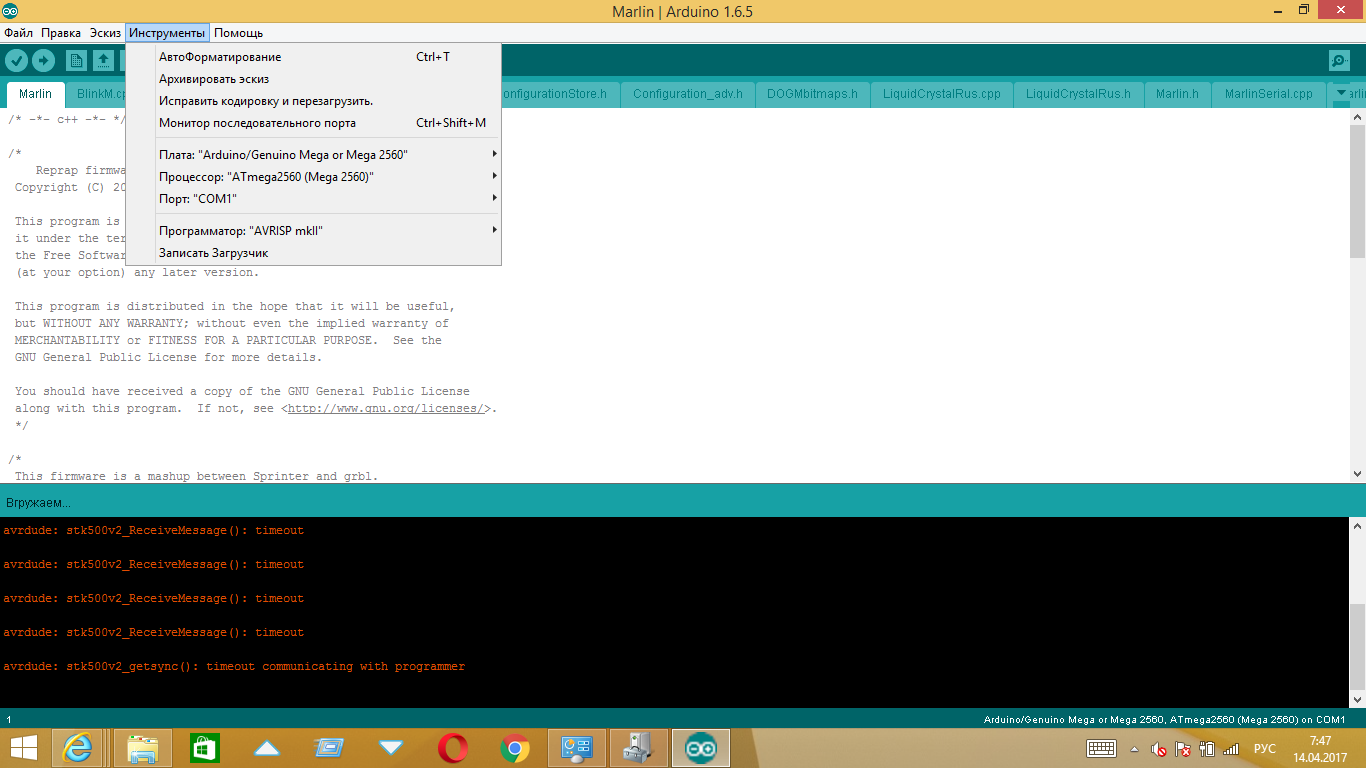The width and height of the screenshot is (1366, 768).
Task: Switch to the Marlin.h tab
Action: [1177, 94]
